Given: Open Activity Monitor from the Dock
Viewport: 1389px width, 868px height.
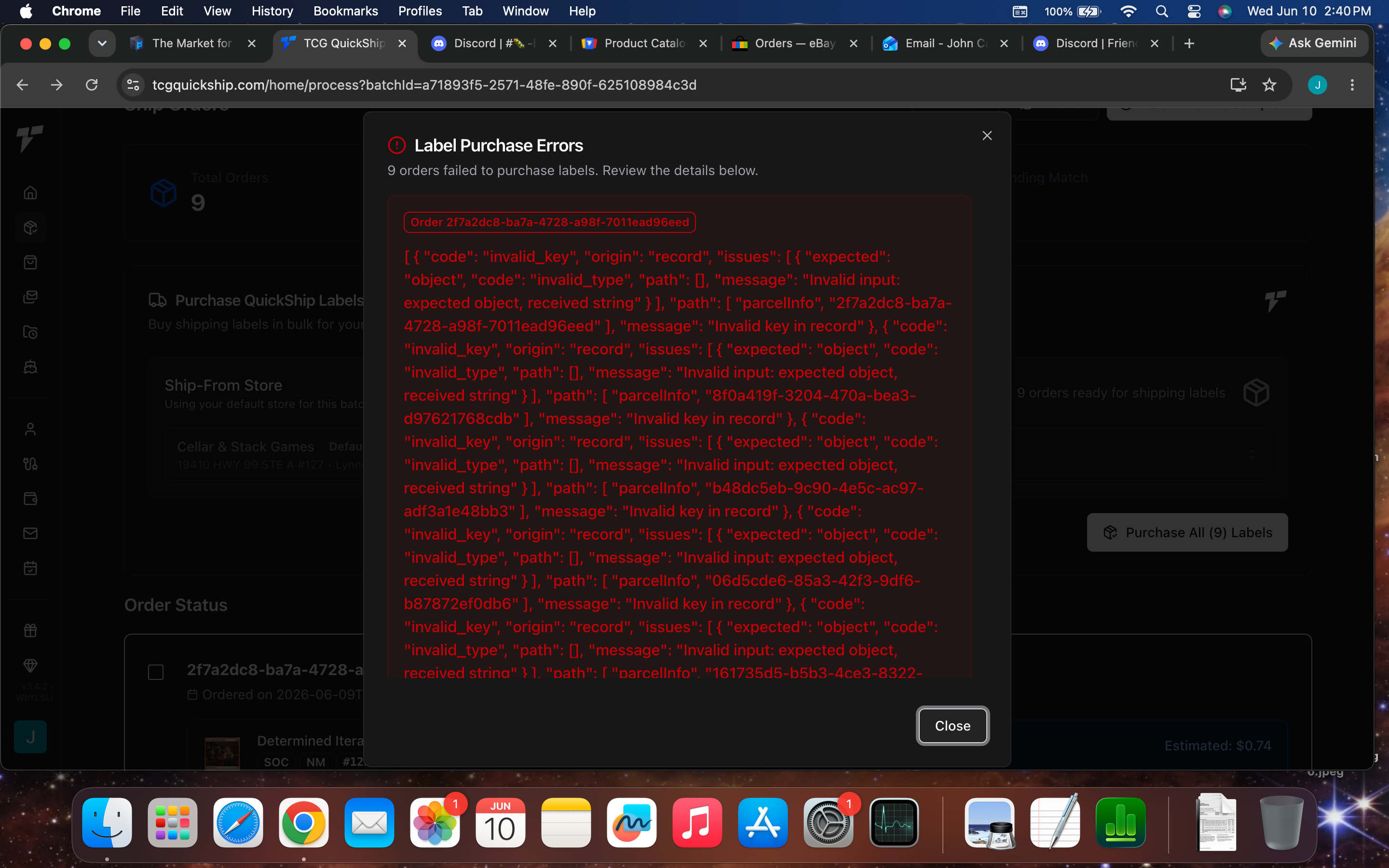Looking at the screenshot, I should (x=894, y=822).
